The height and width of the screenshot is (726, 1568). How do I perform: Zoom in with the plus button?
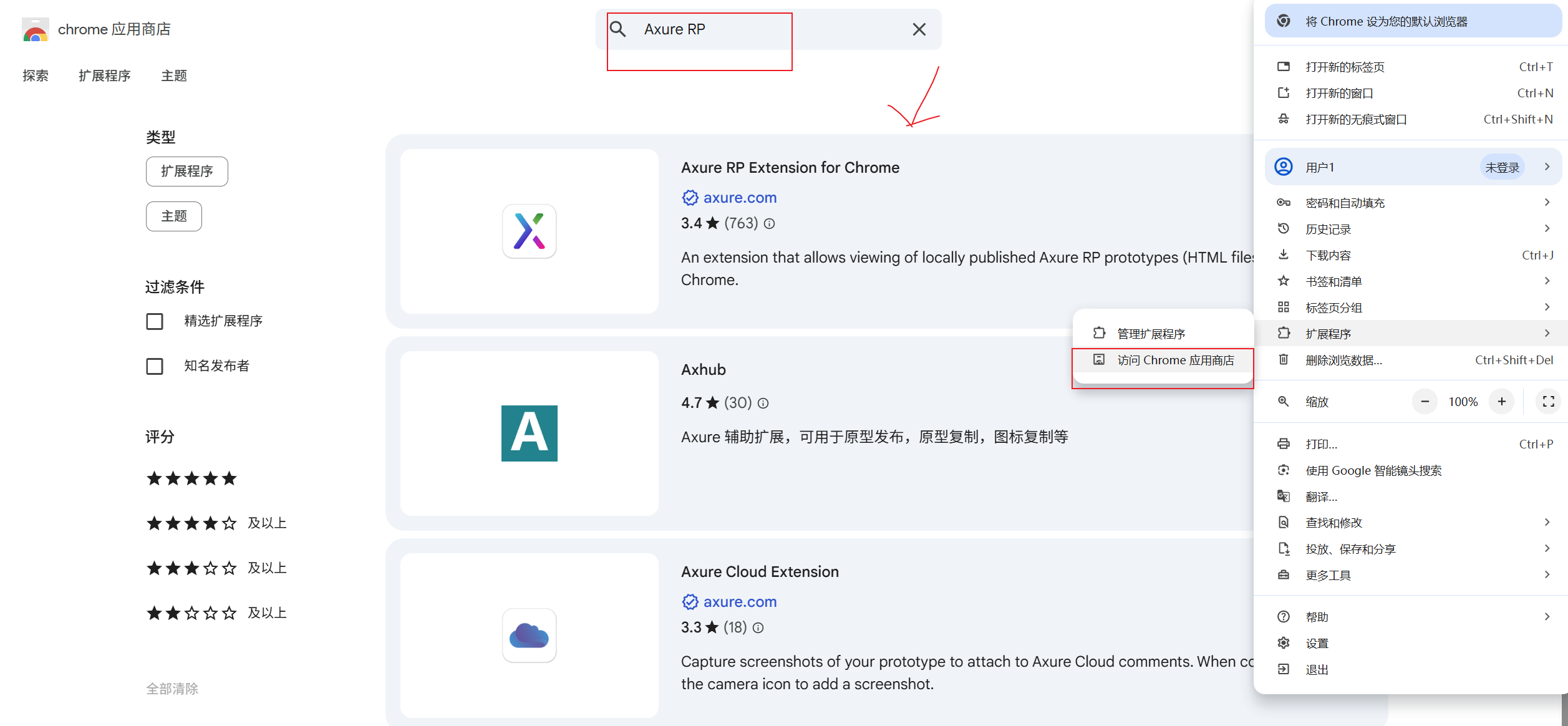[1502, 402]
